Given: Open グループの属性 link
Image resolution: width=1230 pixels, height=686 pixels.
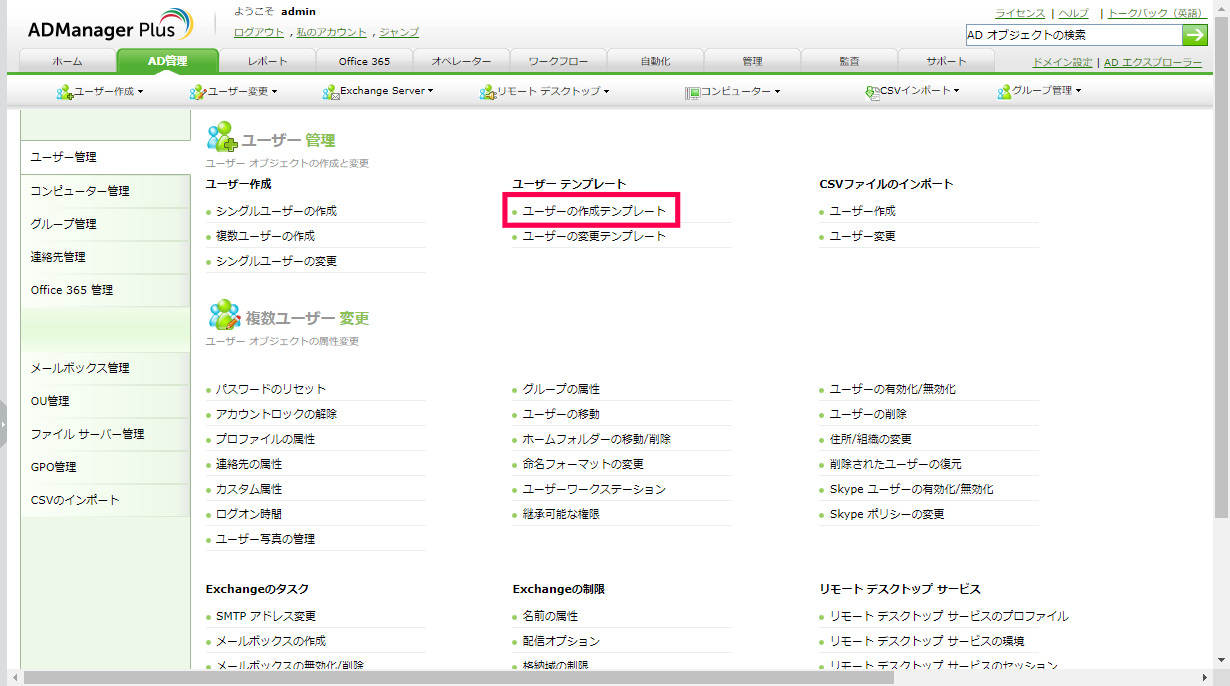Looking at the screenshot, I should 561,389.
